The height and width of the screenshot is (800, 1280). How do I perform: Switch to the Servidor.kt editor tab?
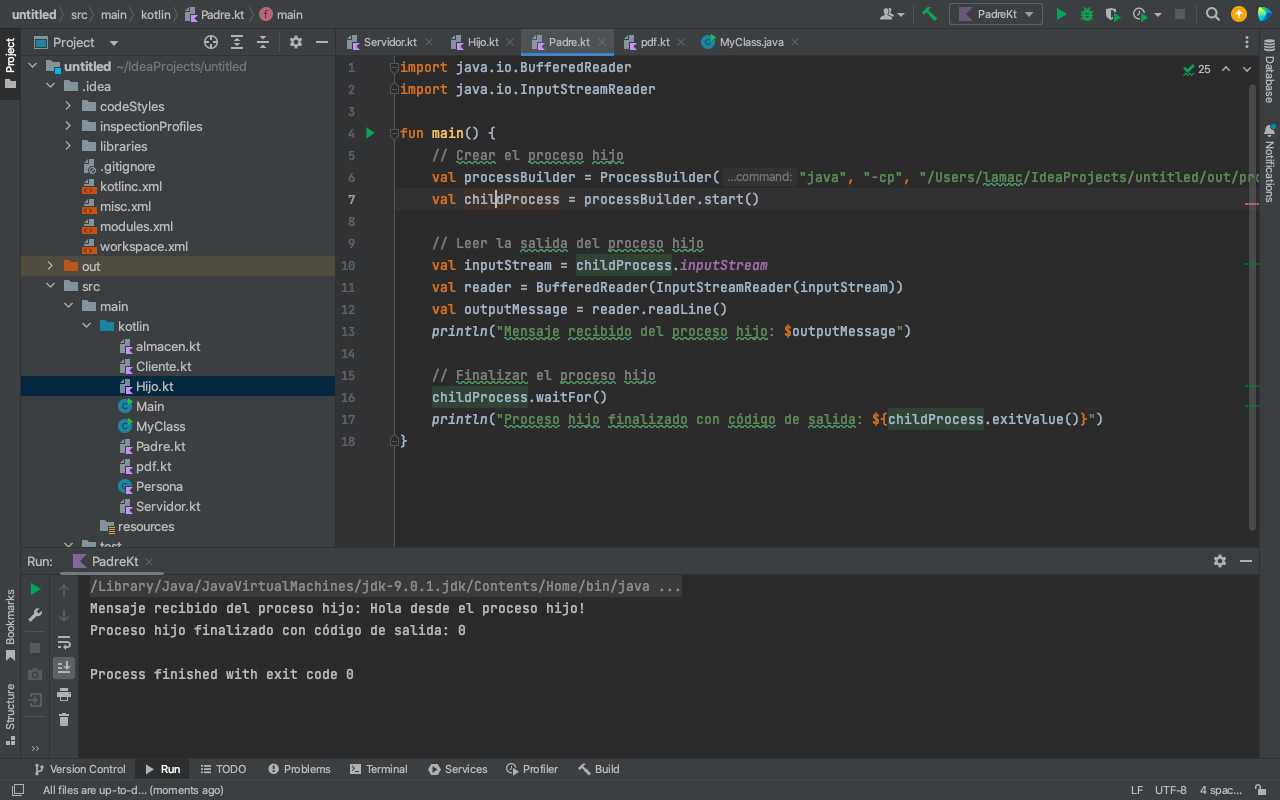pyautogui.click(x=389, y=42)
